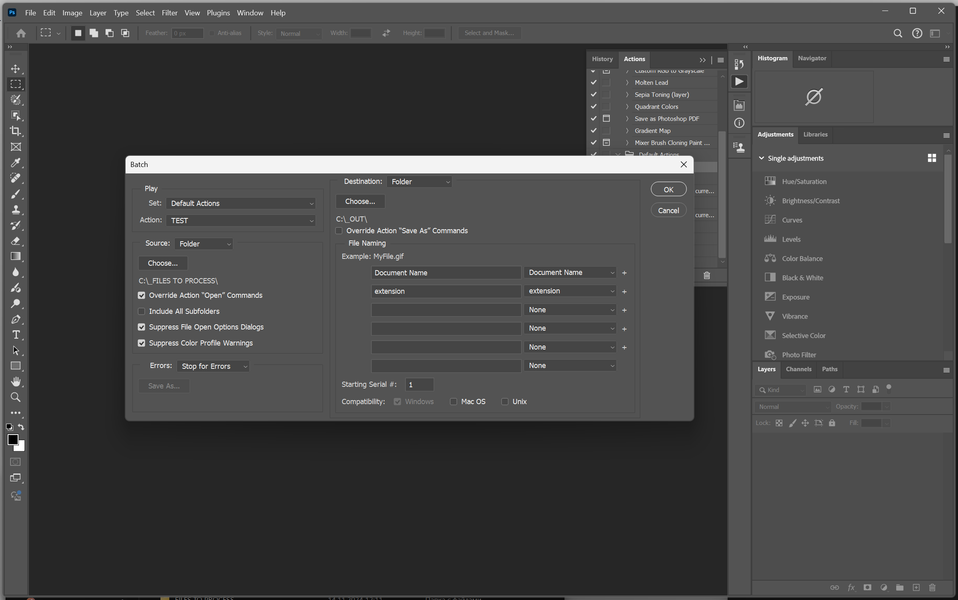Select the Move tool
The height and width of the screenshot is (600, 958).
(16, 69)
